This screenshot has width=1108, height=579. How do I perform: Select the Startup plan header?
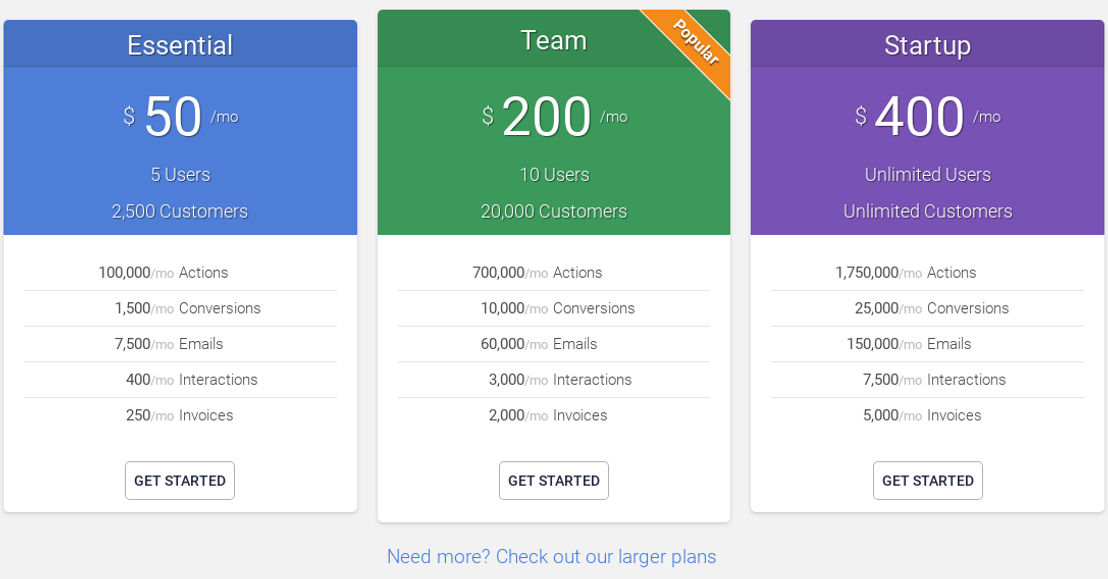[x=927, y=44]
